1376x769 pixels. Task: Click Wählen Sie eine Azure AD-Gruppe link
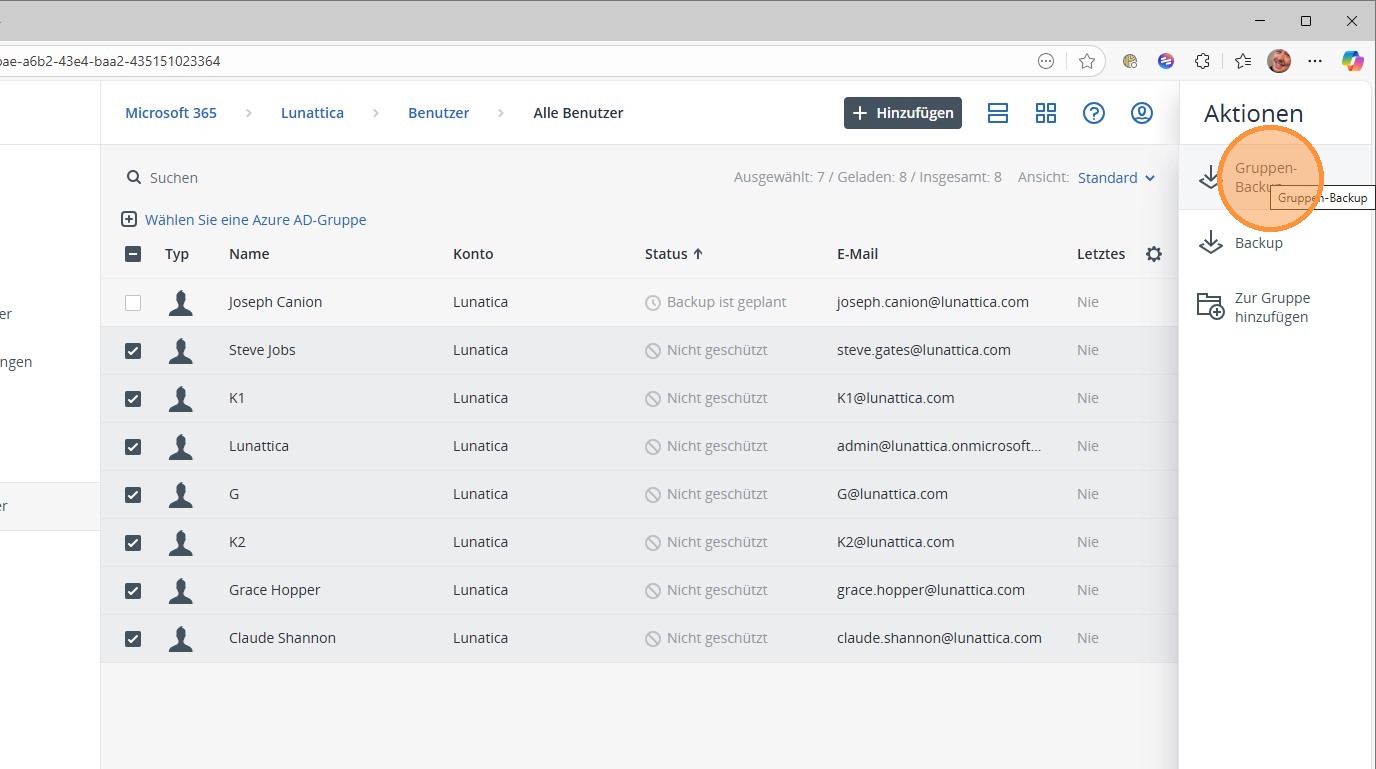(x=256, y=220)
